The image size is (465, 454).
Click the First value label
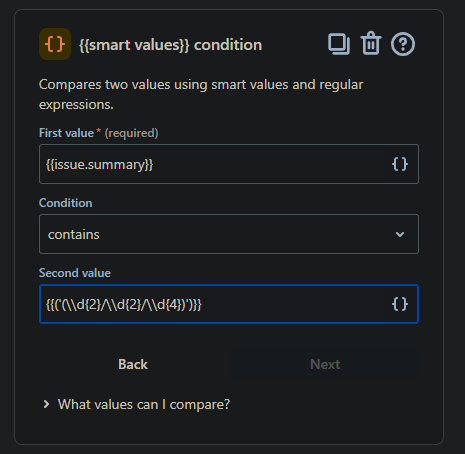66,133
